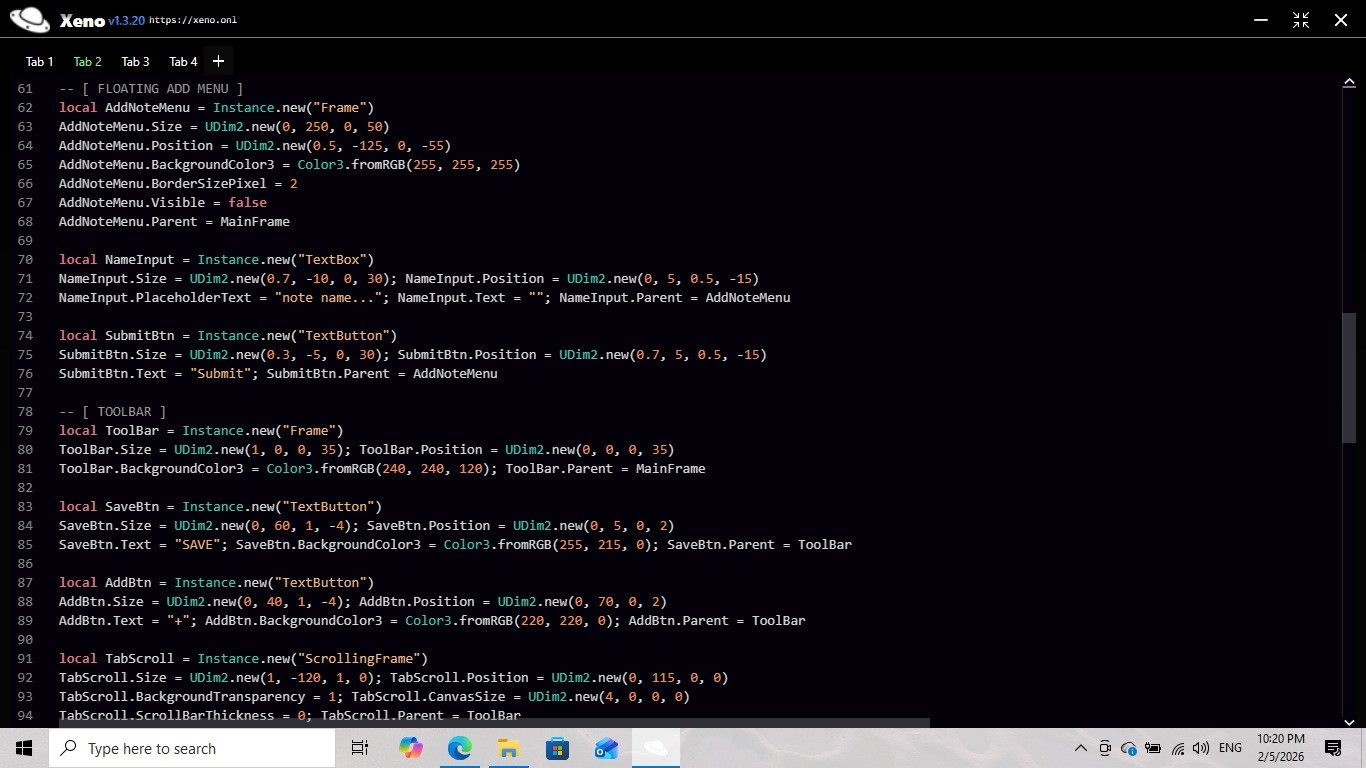Launch Microsoft Edge from the taskbar
Screen dimensions: 1366x768
click(459, 748)
